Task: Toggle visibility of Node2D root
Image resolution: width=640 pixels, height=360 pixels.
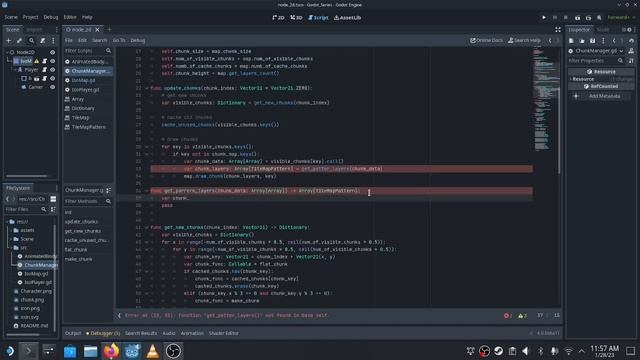Action: (53, 52)
